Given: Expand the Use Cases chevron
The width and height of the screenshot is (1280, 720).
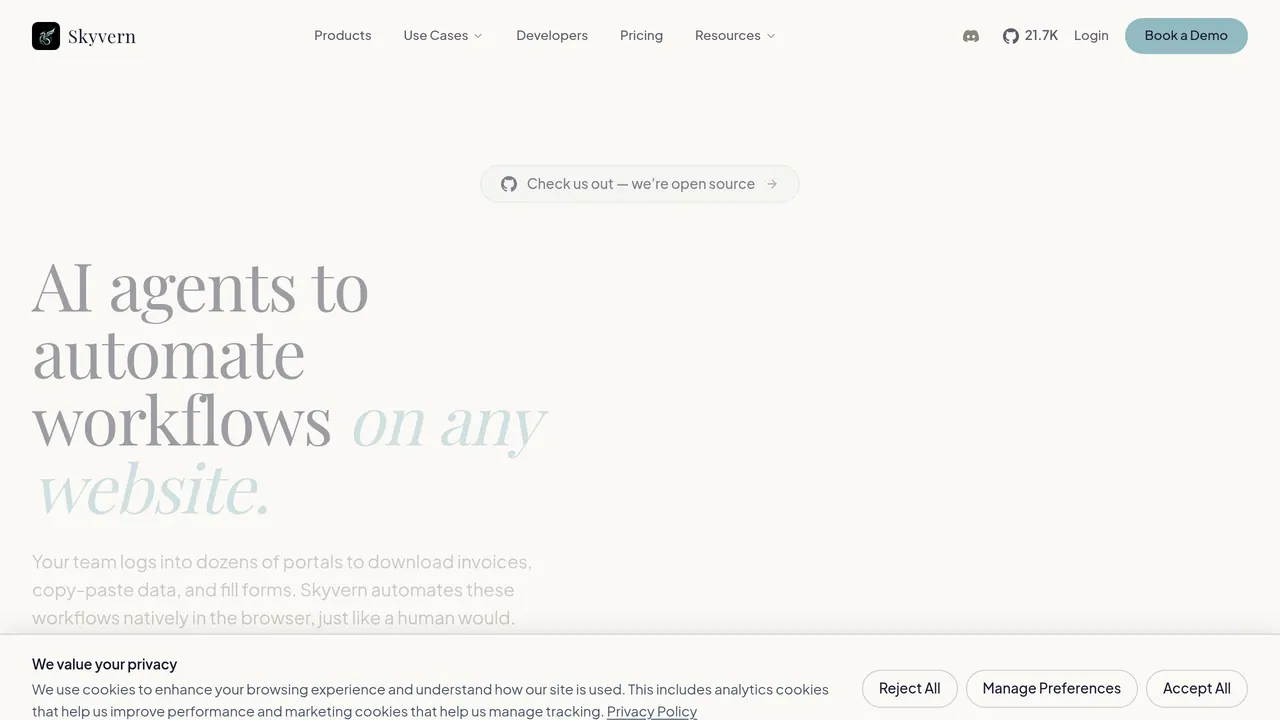Looking at the screenshot, I should (x=478, y=36).
